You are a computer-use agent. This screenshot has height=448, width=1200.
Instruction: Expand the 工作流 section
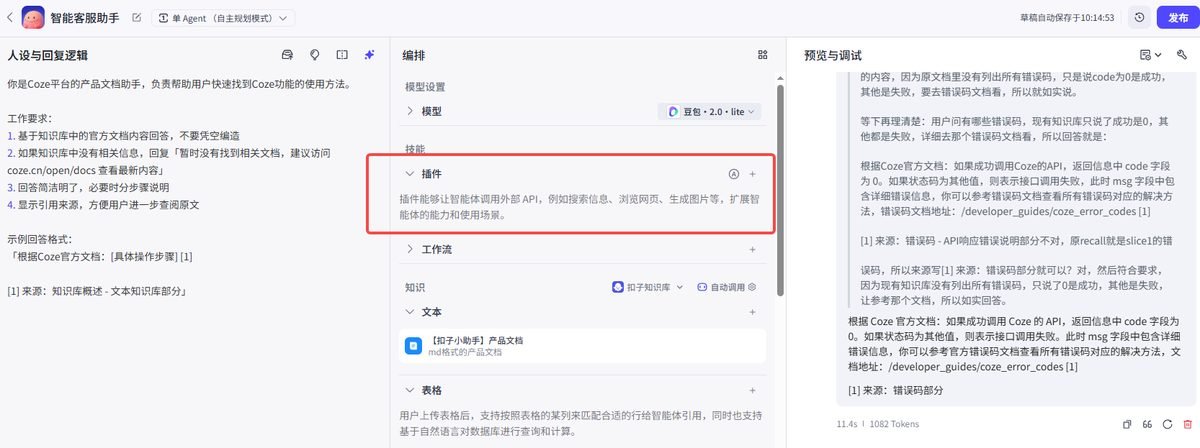tap(411, 249)
